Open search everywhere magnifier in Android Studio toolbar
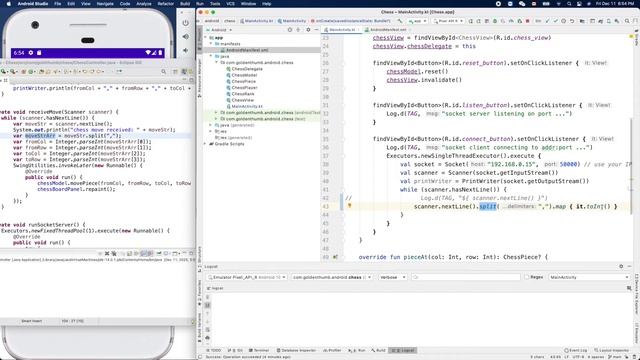Image resolution: width=640 pixels, height=360 pixels. tap(627, 21)
